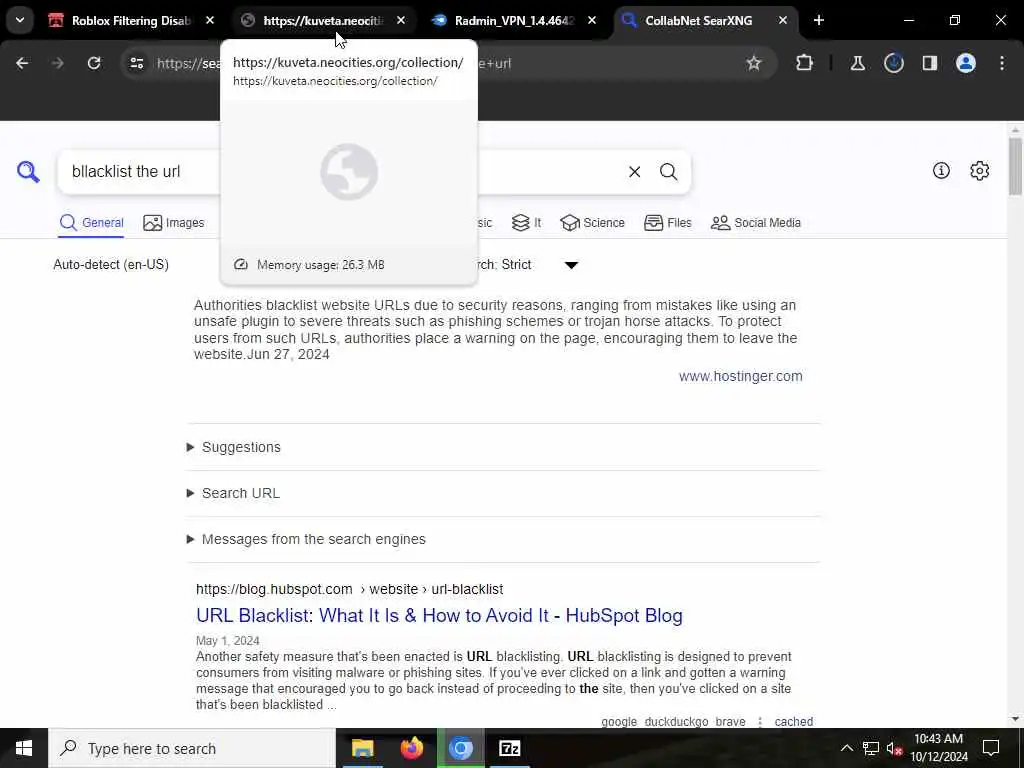Viewport: 1024px width, 768px height.
Task: Select the Science search category
Action: 592,223
